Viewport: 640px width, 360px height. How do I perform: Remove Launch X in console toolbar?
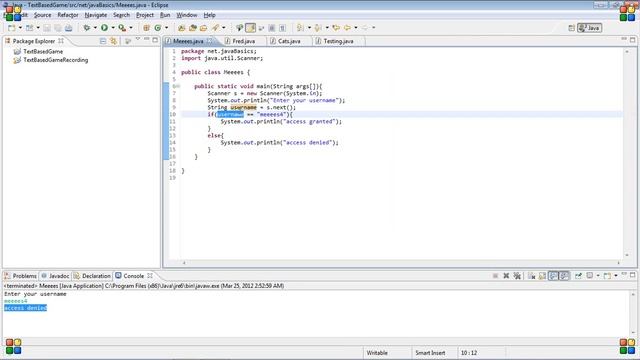pyautogui.click(x=506, y=276)
